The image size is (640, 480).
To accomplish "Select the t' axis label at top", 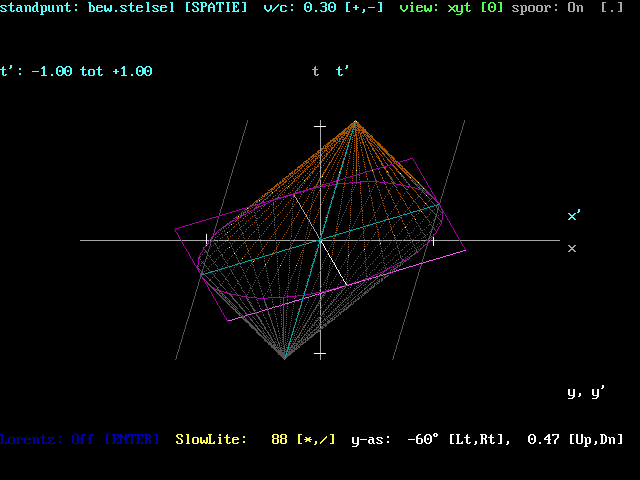I will (x=343, y=71).
